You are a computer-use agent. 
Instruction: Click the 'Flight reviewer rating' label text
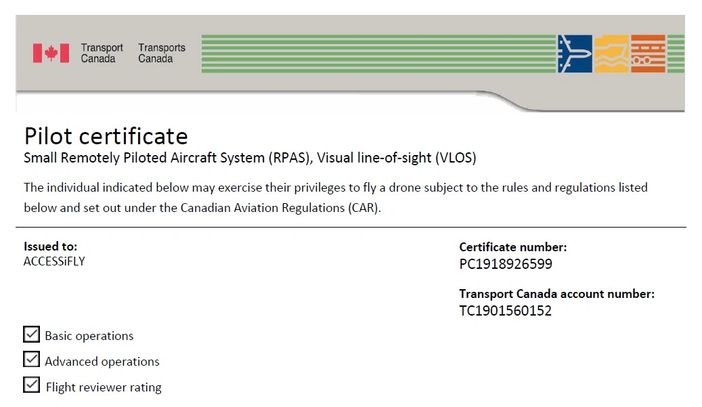click(103, 387)
